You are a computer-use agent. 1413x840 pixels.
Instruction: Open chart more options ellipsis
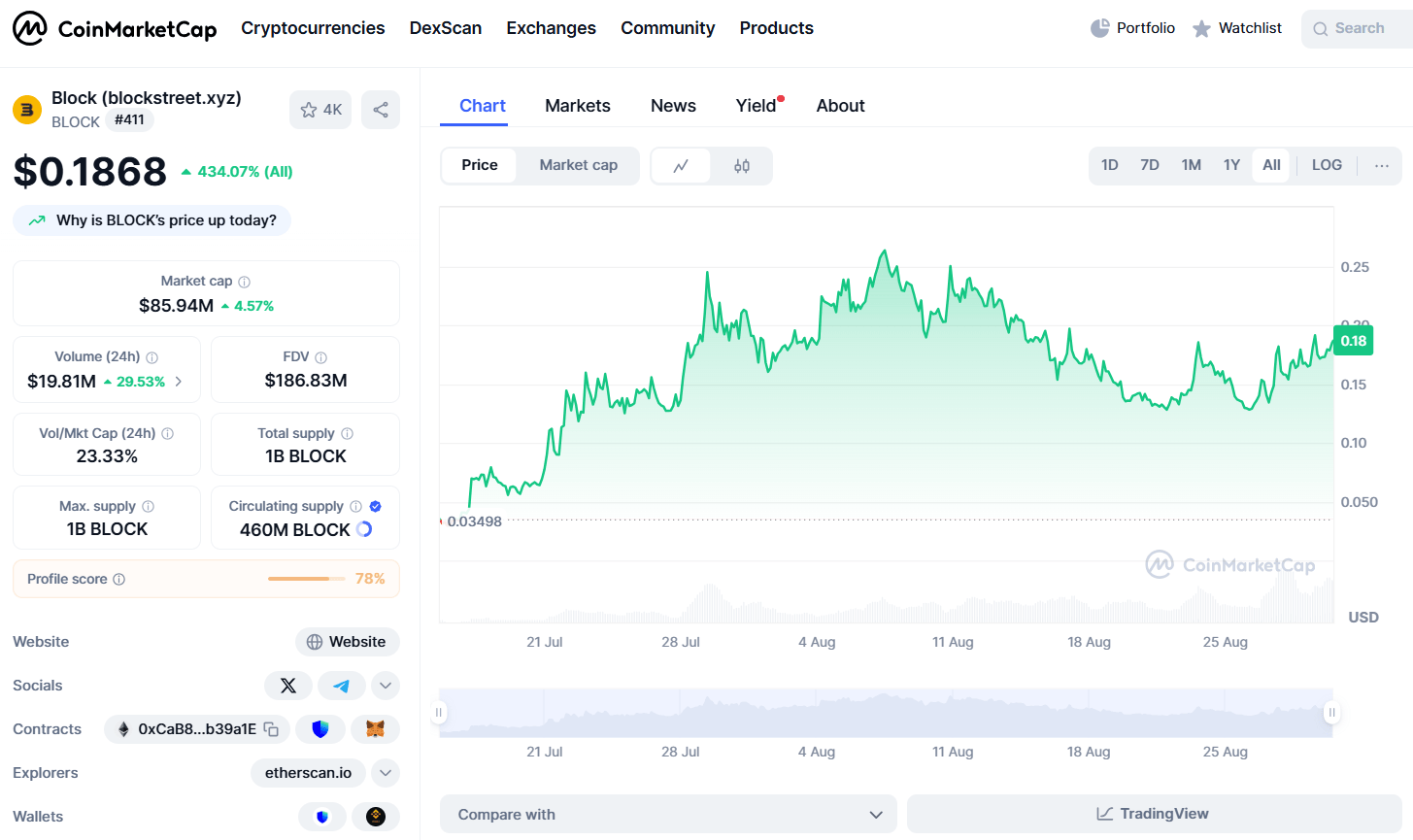click(1382, 166)
